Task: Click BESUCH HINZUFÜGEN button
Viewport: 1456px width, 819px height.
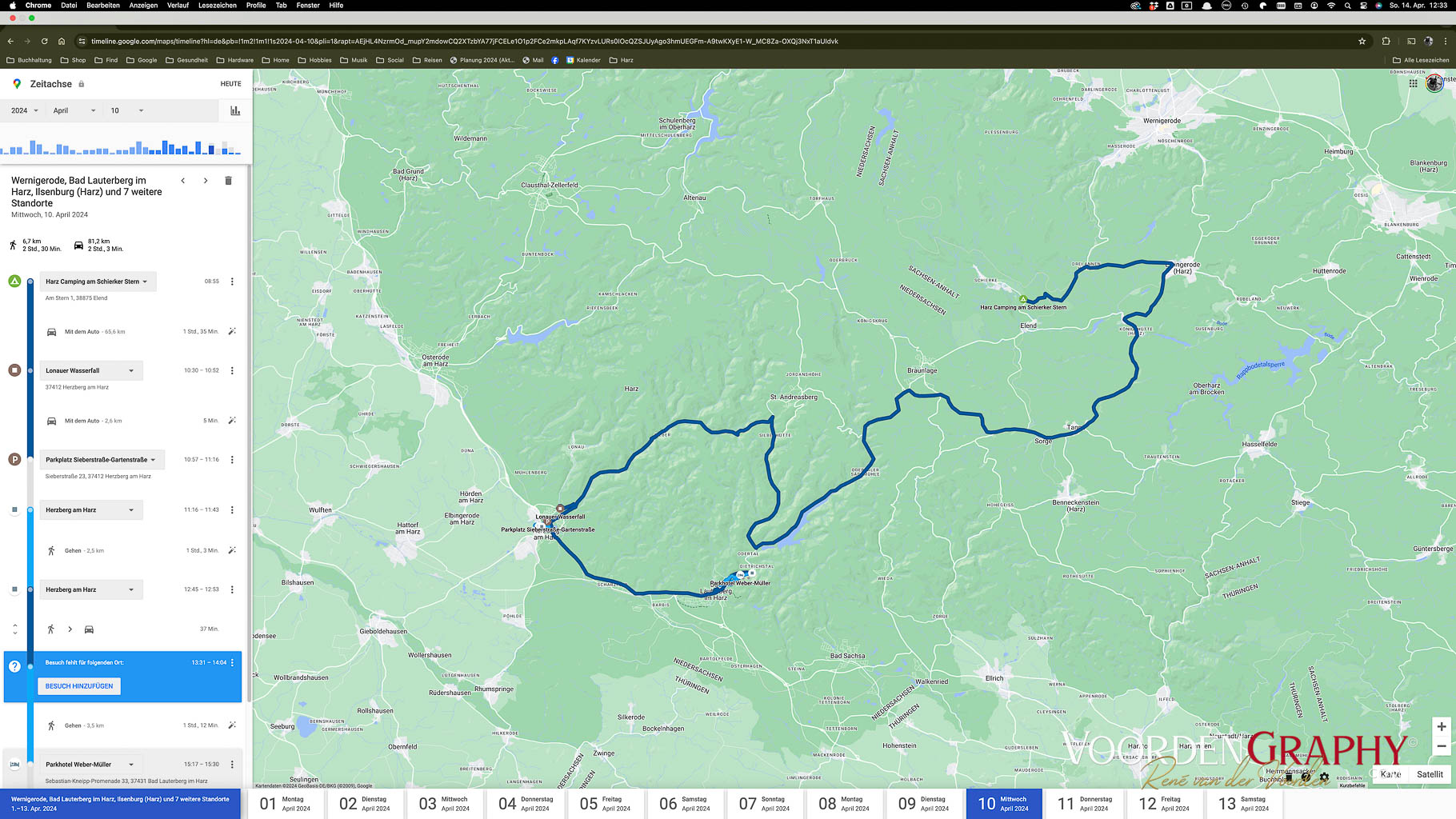Action: click(79, 686)
